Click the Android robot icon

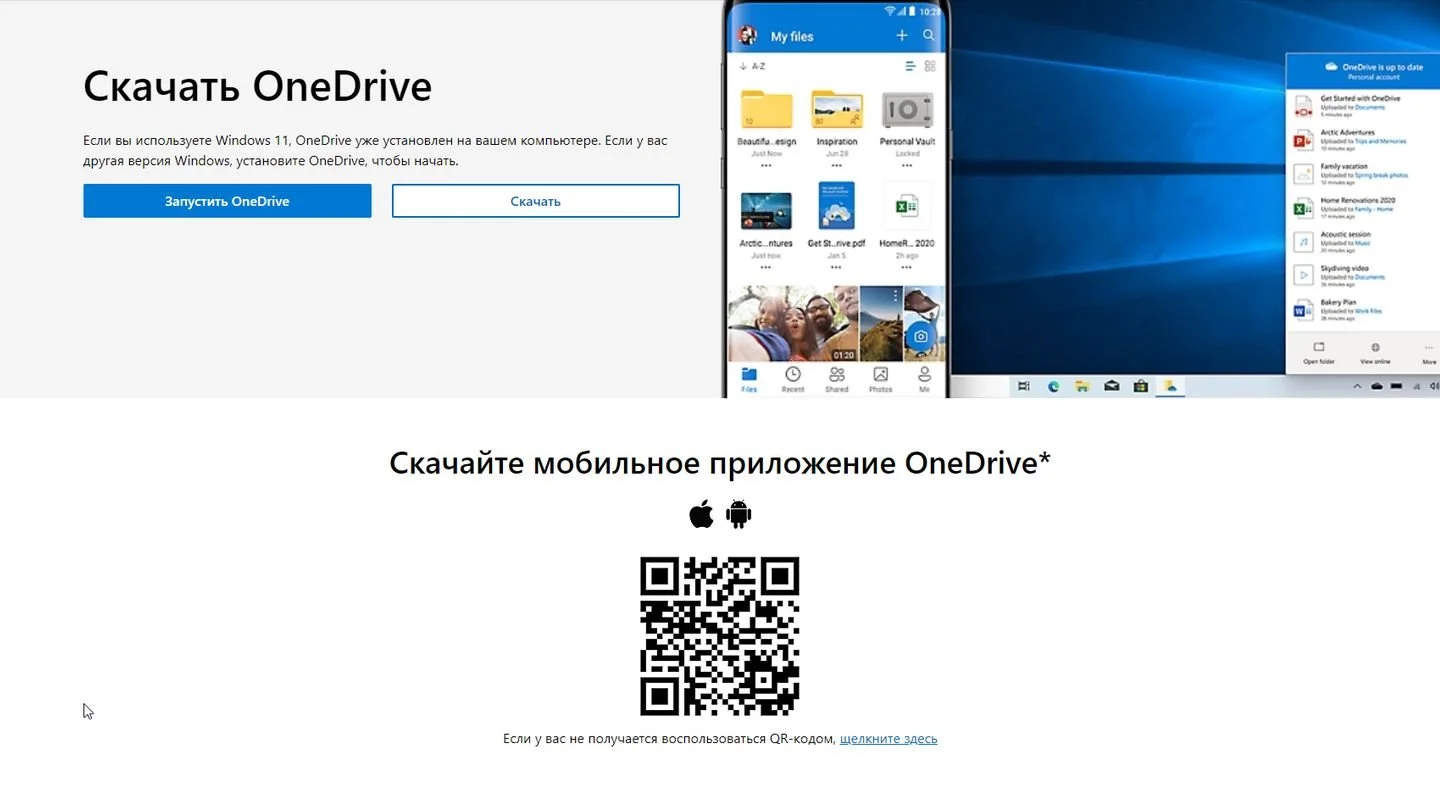739,514
